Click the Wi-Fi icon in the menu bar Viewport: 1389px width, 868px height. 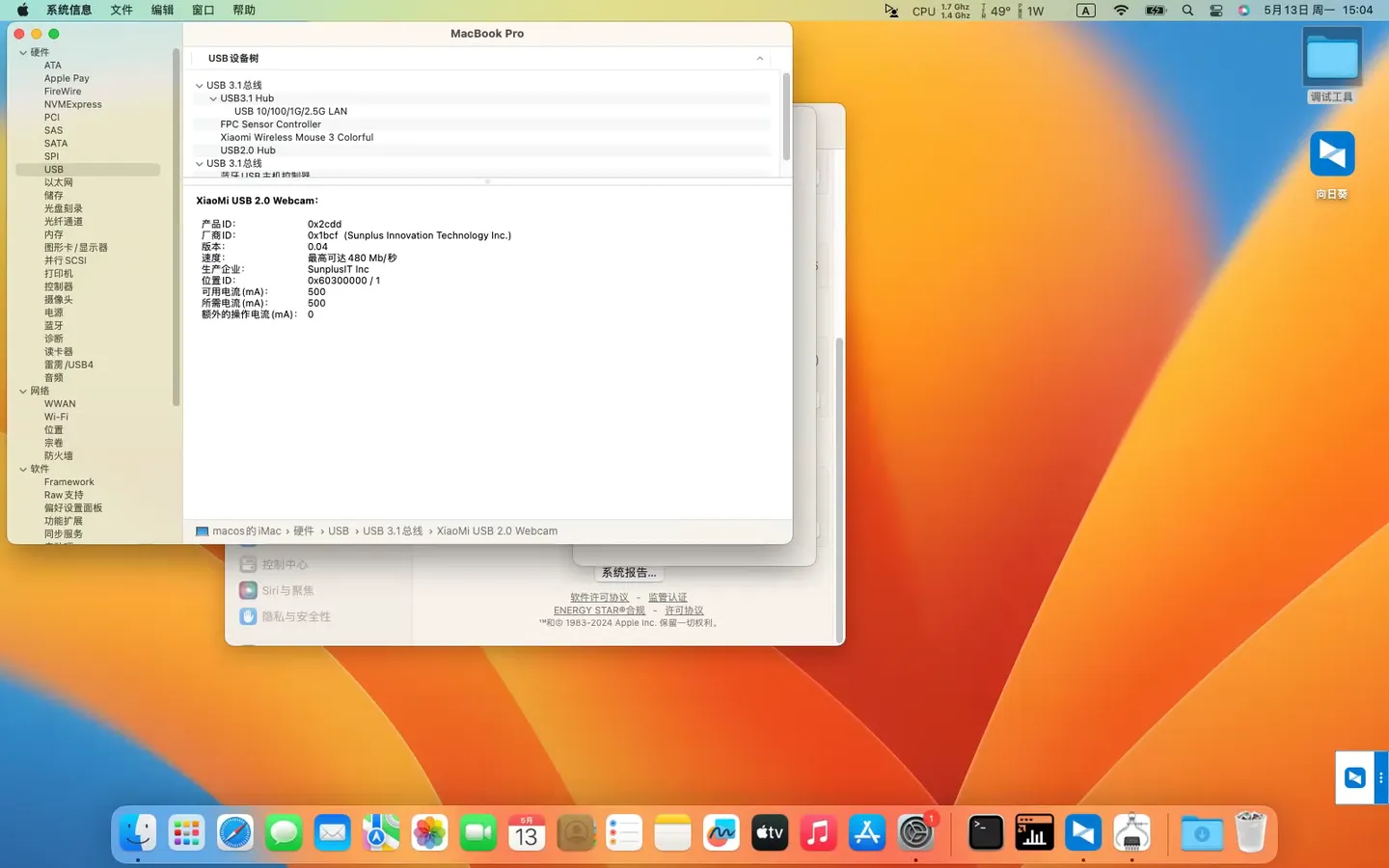click(1119, 10)
